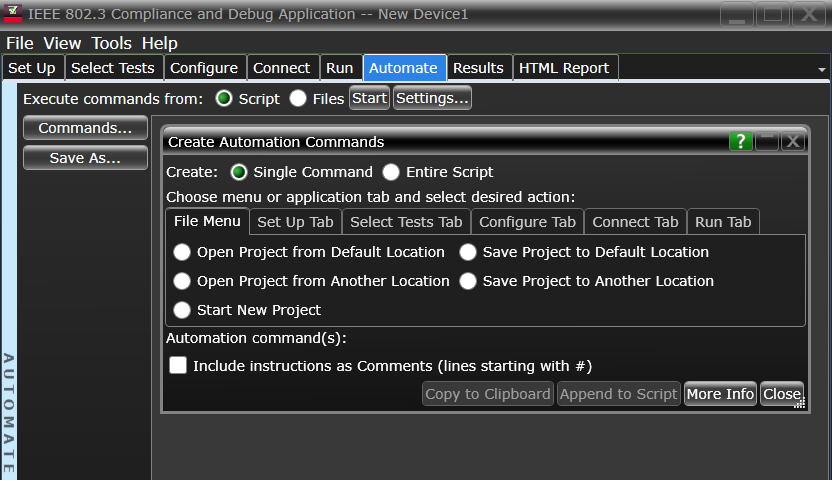Click the Close button in the dialog
The height and width of the screenshot is (480, 832).
pos(782,394)
